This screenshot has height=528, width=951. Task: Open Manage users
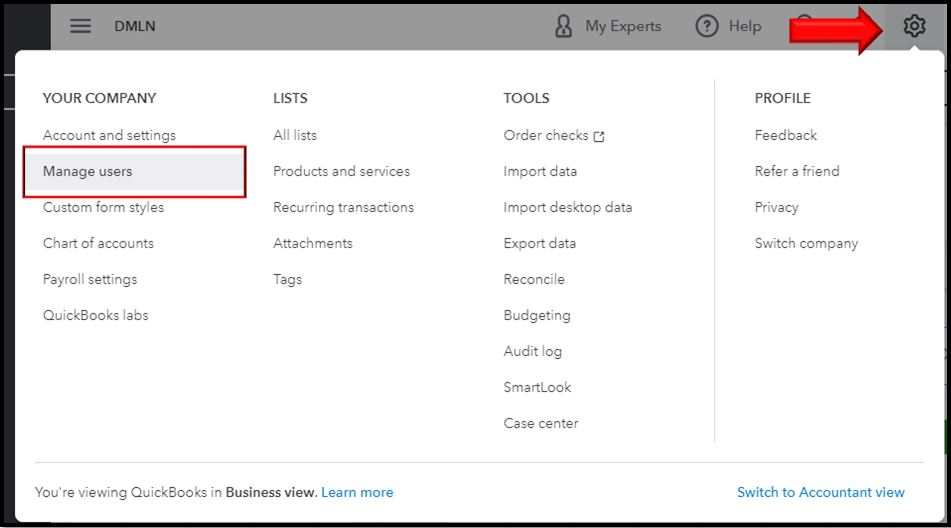88,171
